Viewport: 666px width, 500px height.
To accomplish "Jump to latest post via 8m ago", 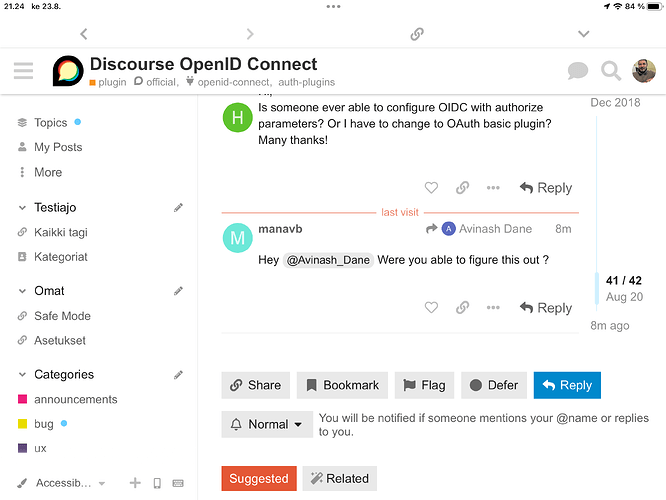I will 610,326.
